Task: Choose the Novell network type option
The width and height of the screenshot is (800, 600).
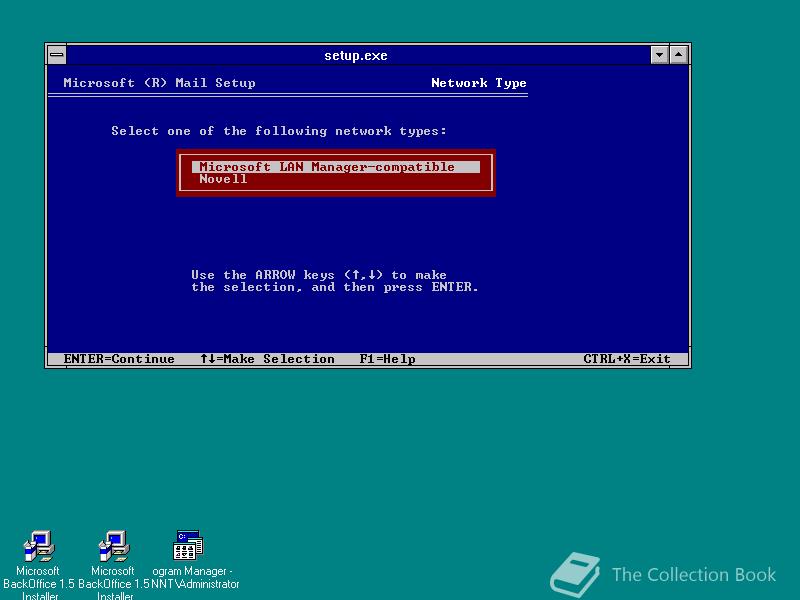Action: click(223, 179)
